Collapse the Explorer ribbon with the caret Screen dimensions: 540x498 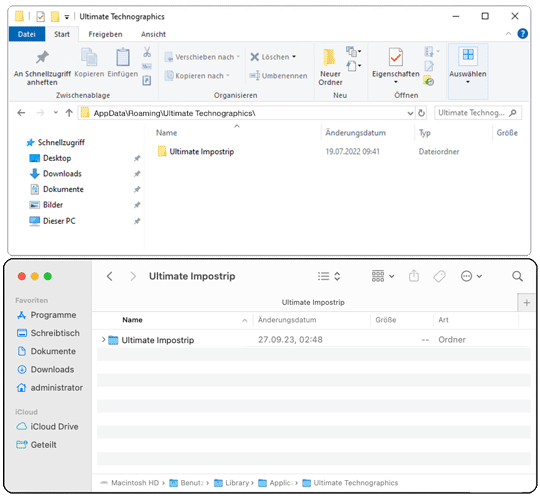(508, 34)
